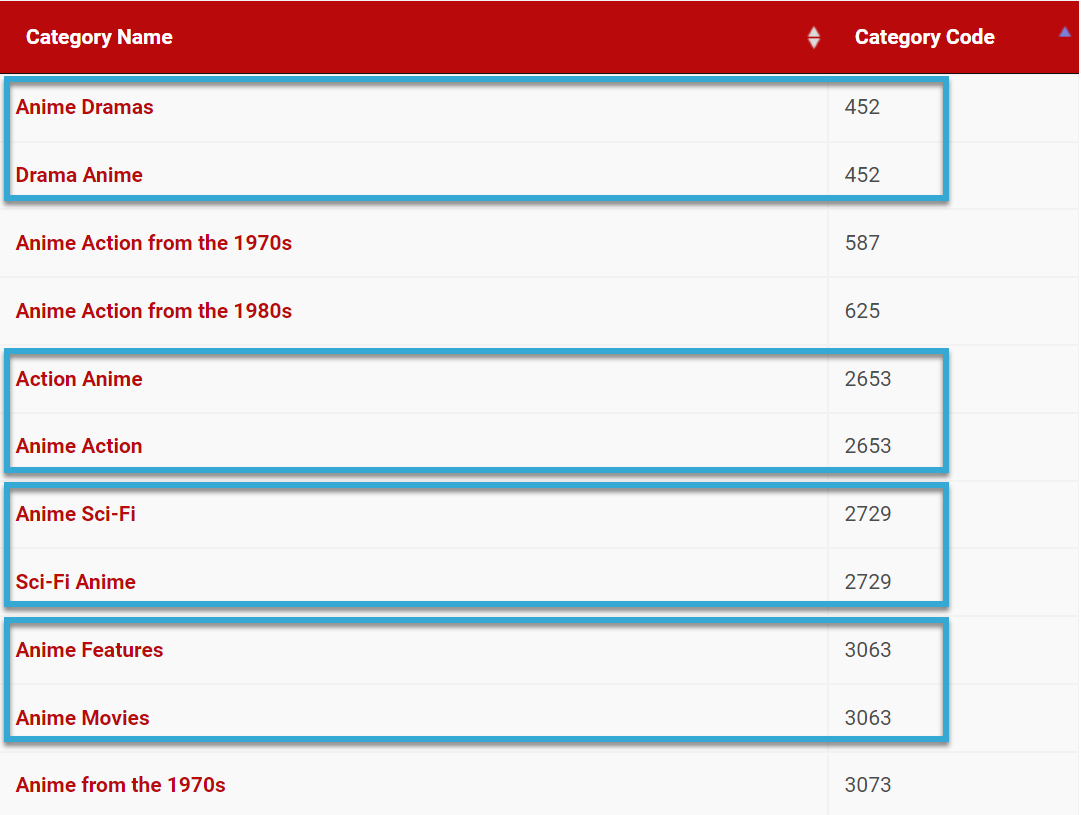Sort table by Category Code header

[x=924, y=38]
